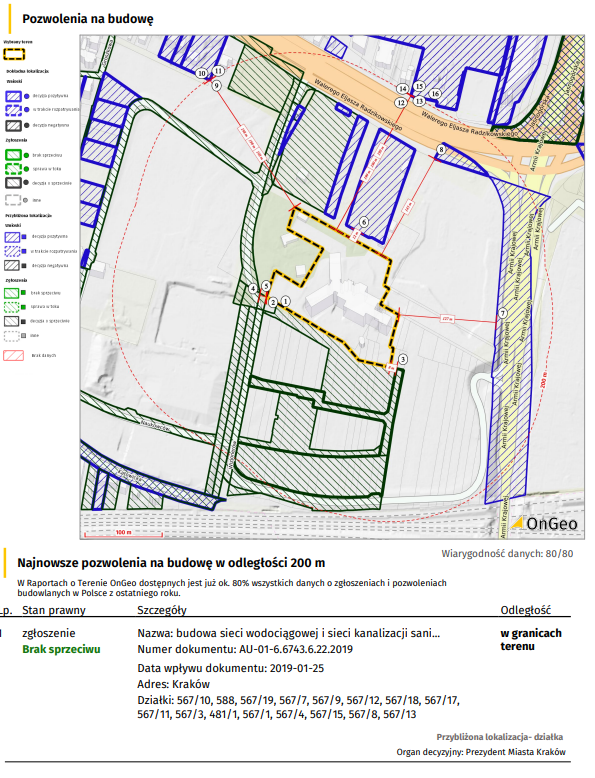Screen dimensions: 595x778
Task: Click map marker number 9
Action: click(216, 86)
